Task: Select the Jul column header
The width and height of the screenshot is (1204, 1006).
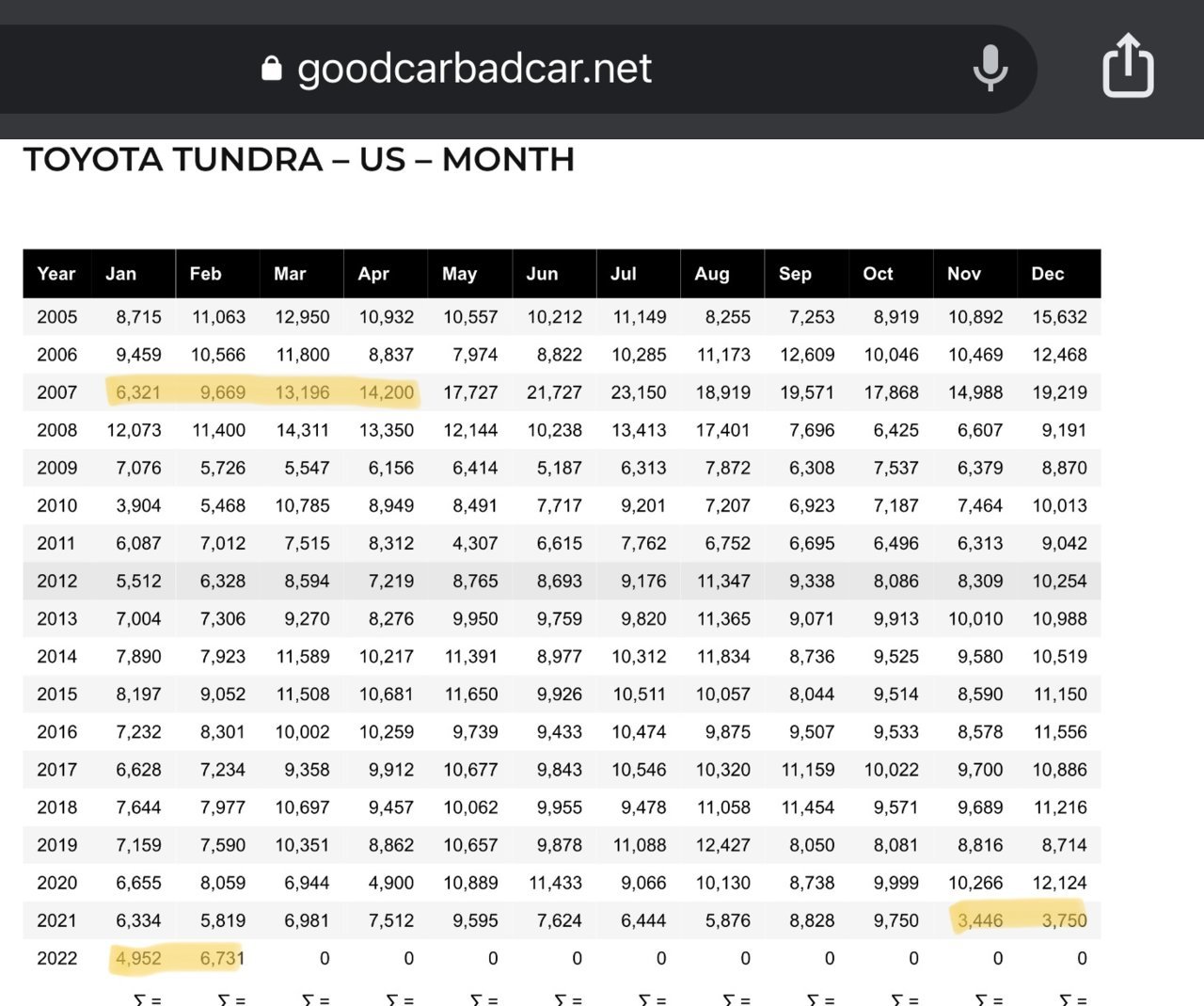Action: coord(639,274)
